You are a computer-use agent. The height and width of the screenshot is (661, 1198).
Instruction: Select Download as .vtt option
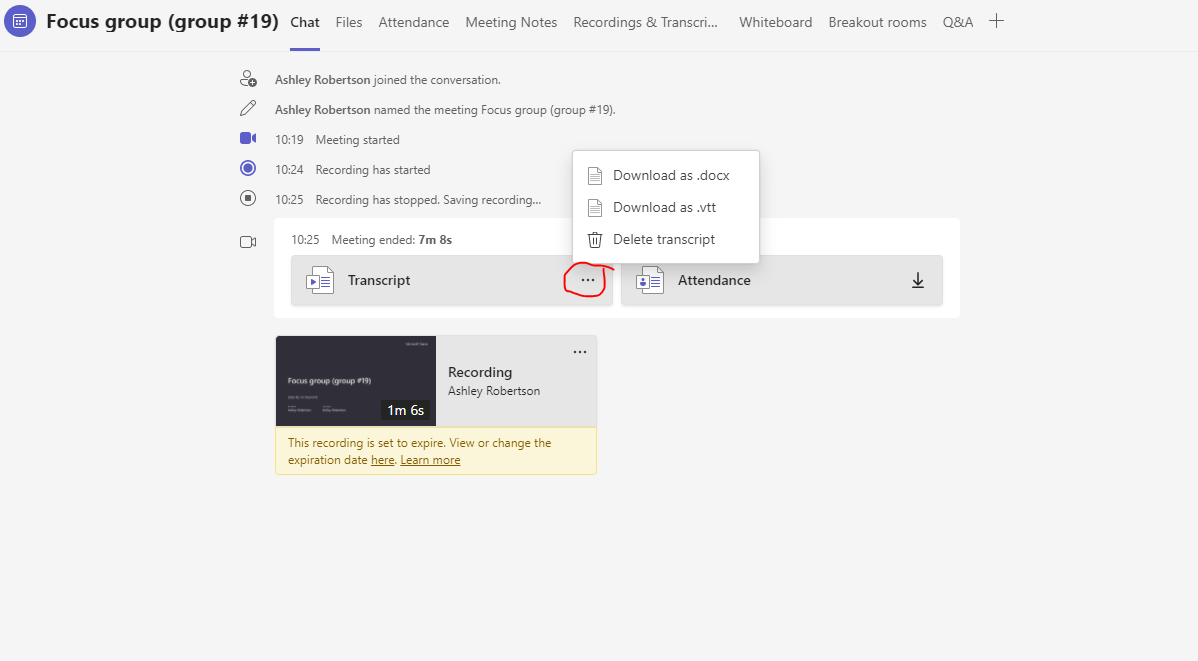pyautogui.click(x=664, y=208)
